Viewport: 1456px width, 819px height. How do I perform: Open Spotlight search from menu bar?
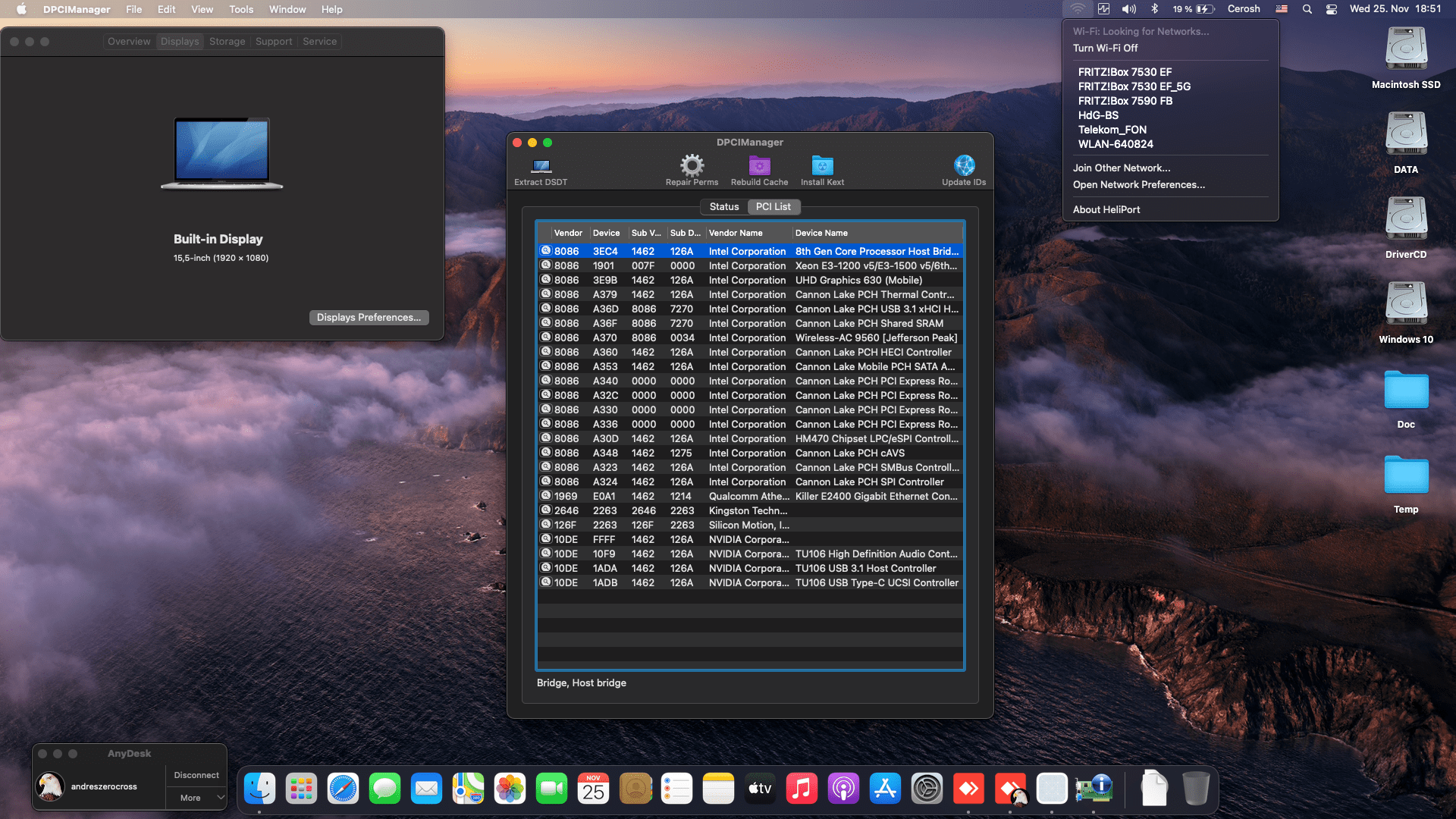click(x=1307, y=9)
